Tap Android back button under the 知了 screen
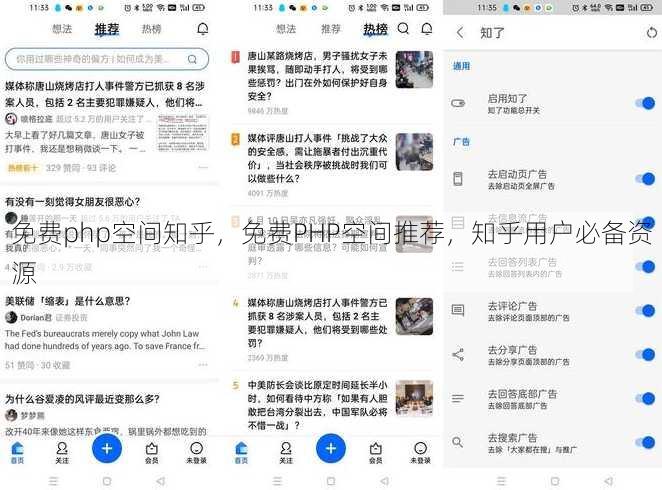The image size is (662, 490). (x=608, y=481)
